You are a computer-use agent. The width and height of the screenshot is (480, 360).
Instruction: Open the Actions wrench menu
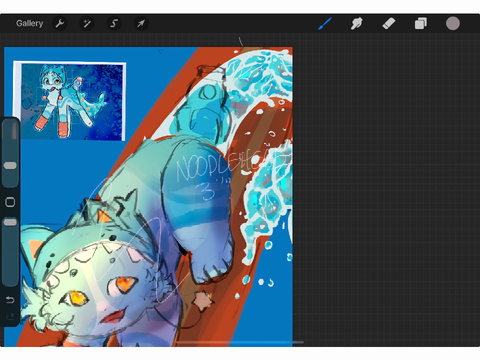[x=60, y=23]
